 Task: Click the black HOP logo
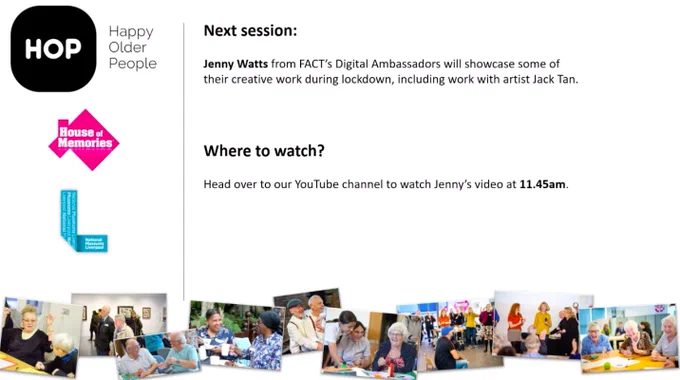pos(53,49)
